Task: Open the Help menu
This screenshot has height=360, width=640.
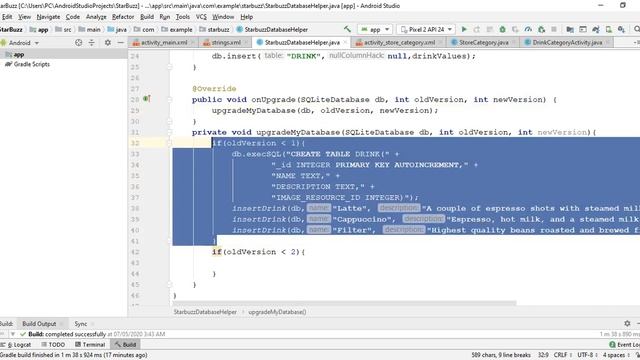Action: click(x=247, y=17)
